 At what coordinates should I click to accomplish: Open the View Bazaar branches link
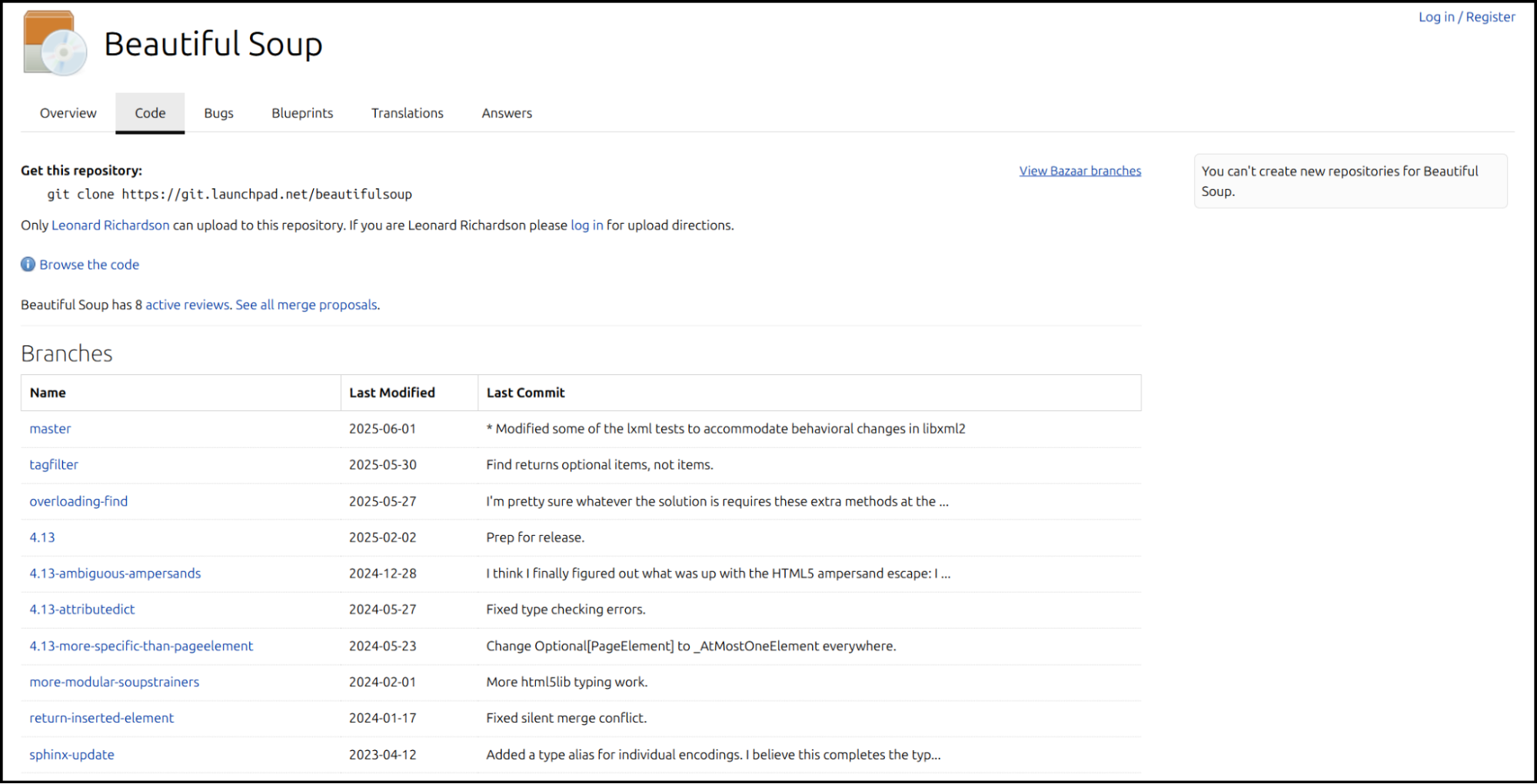[x=1080, y=171]
